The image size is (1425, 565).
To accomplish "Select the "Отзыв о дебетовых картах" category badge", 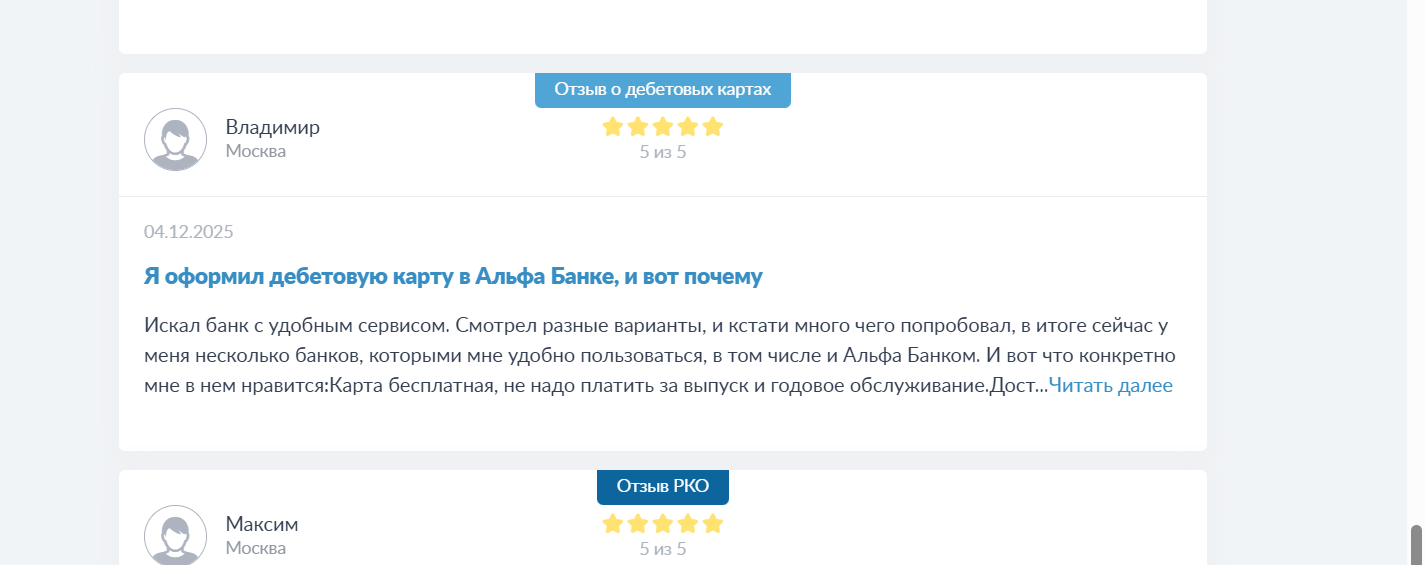I will pyautogui.click(x=663, y=89).
